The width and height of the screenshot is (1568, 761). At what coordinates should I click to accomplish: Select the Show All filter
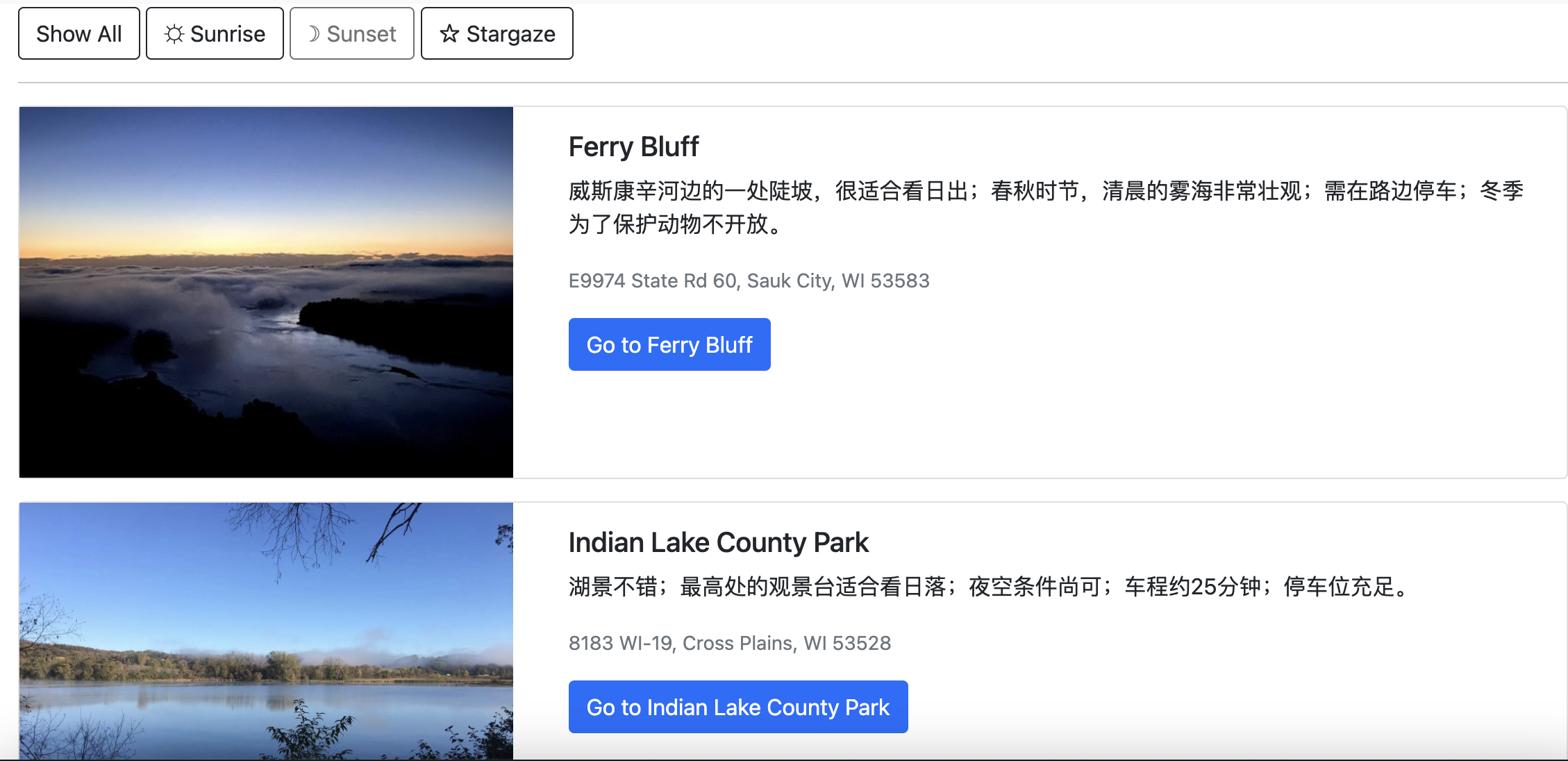tap(79, 33)
